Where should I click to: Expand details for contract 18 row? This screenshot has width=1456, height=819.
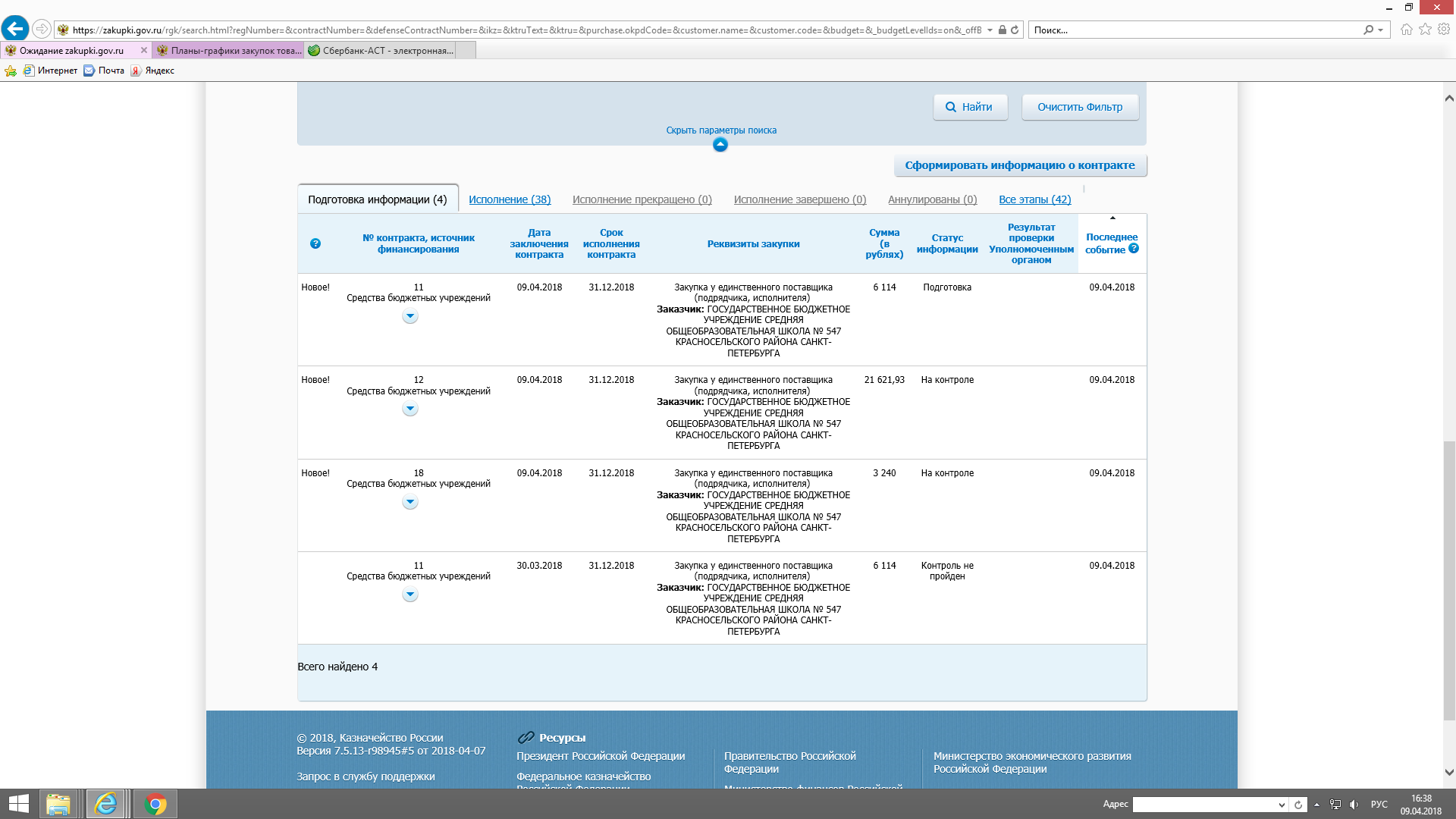410,502
